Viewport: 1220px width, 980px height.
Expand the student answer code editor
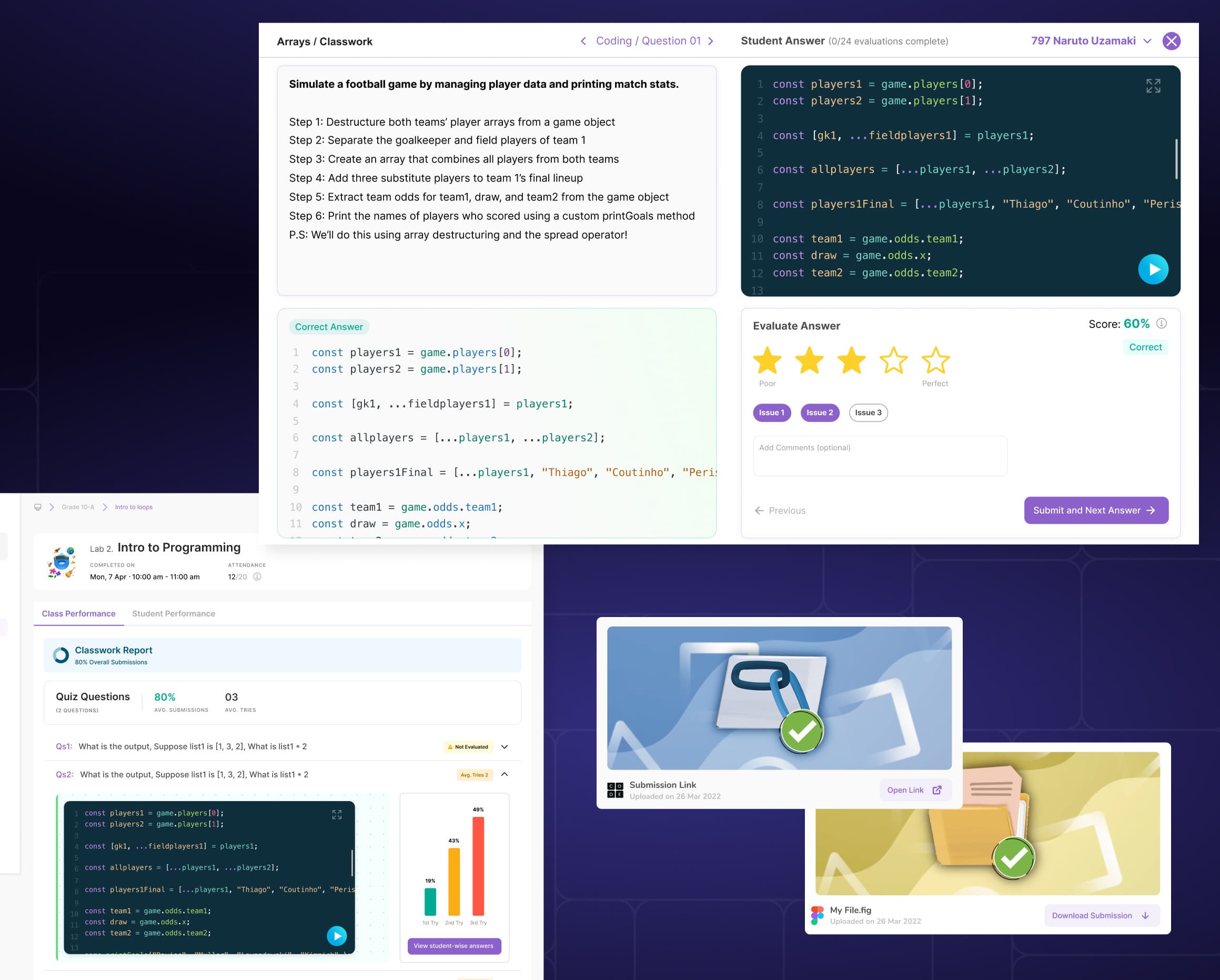pyautogui.click(x=1153, y=86)
